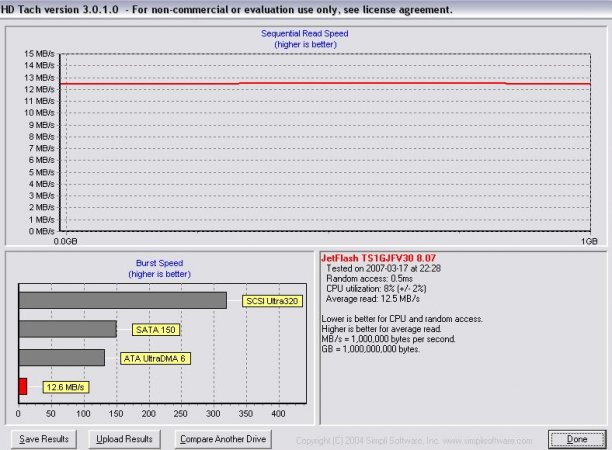This screenshot has height=450, width=612.
Task: Click the 'GB = 1,000,000,000 bytes' note
Action: click(370, 349)
